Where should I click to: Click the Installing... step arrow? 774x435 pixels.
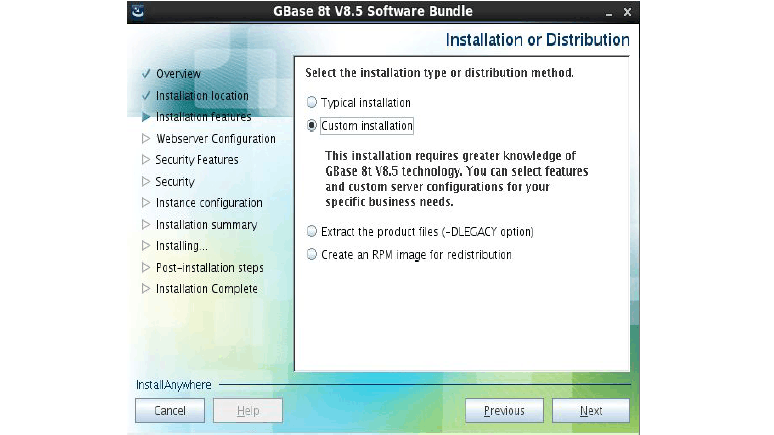click(146, 245)
